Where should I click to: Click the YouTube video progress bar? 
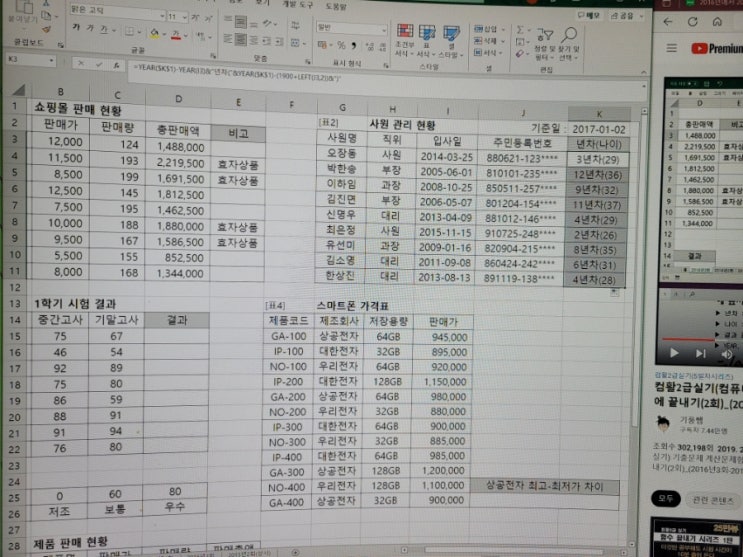(701, 339)
